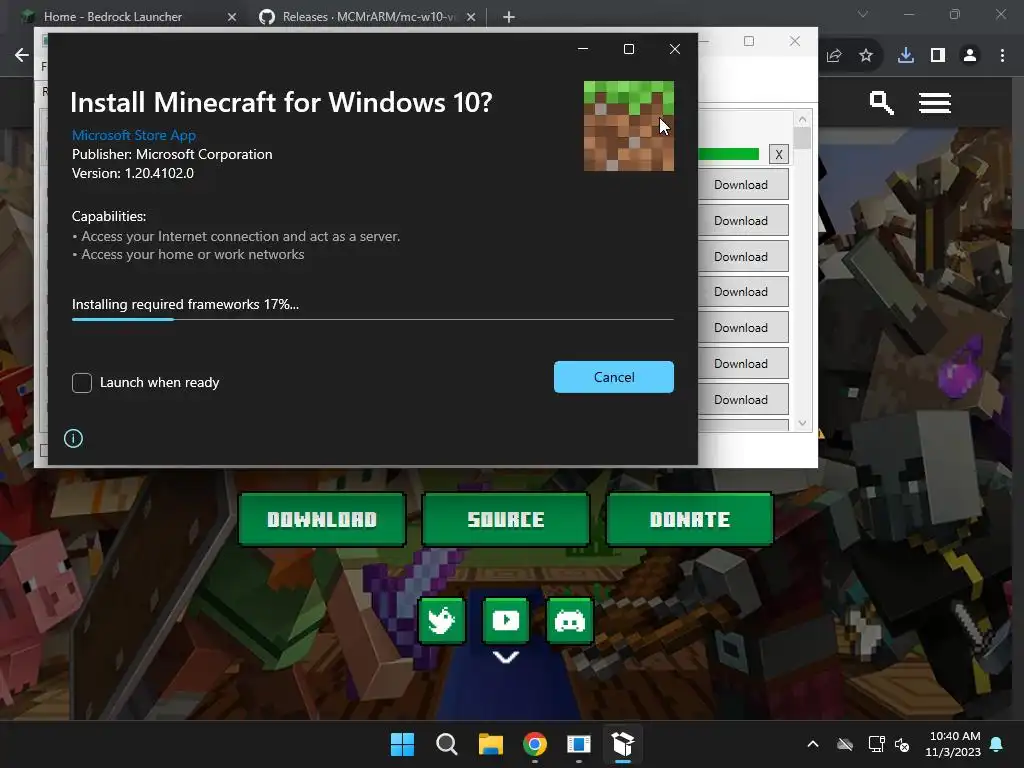The width and height of the screenshot is (1024, 768).
Task: Click the website search magnifier icon
Action: (x=882, y=103)
